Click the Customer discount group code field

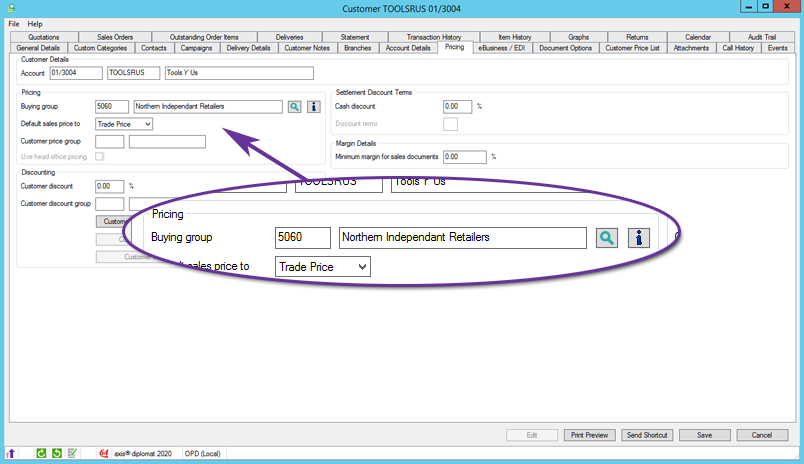(x=110, y=204)
